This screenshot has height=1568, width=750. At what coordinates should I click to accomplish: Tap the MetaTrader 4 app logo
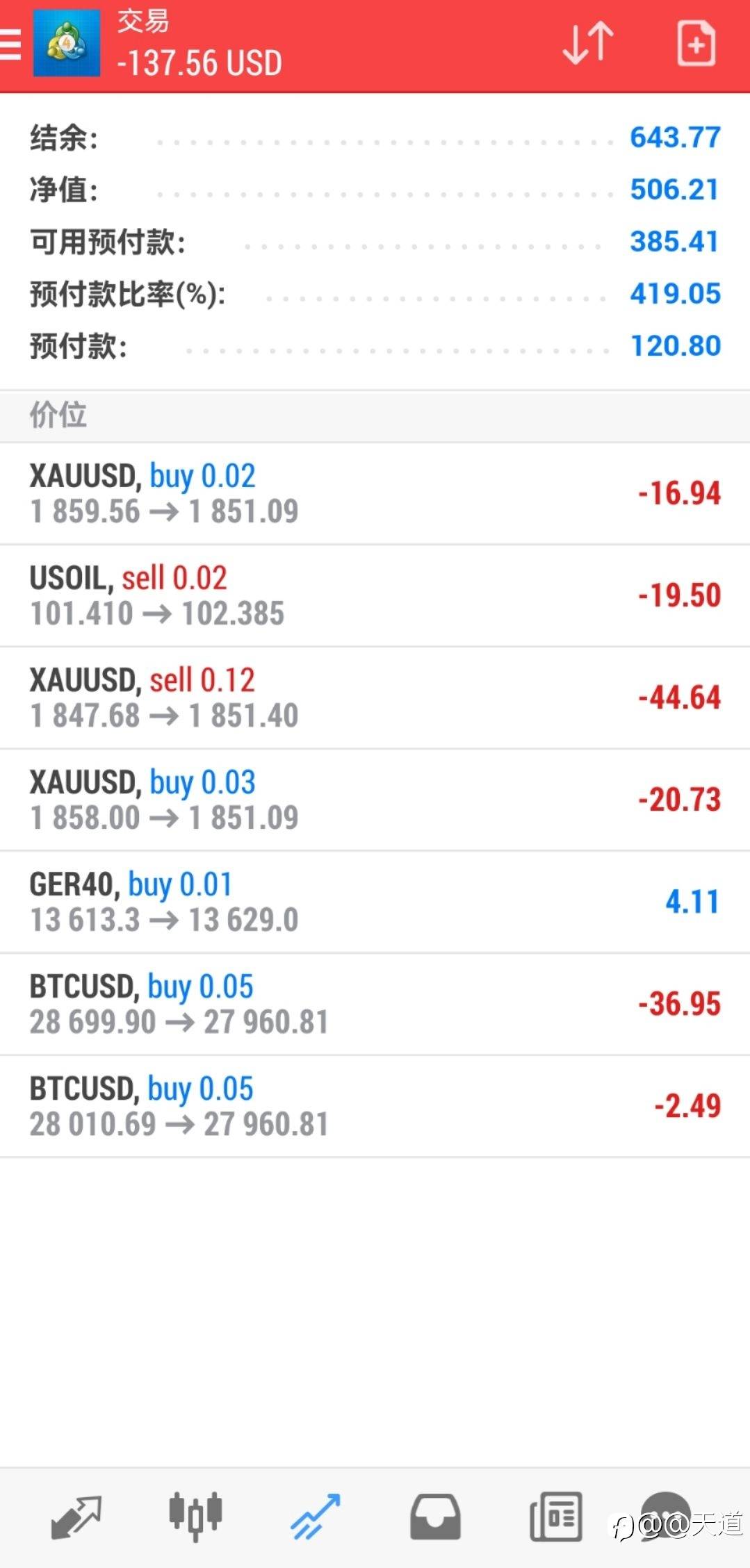67,44
